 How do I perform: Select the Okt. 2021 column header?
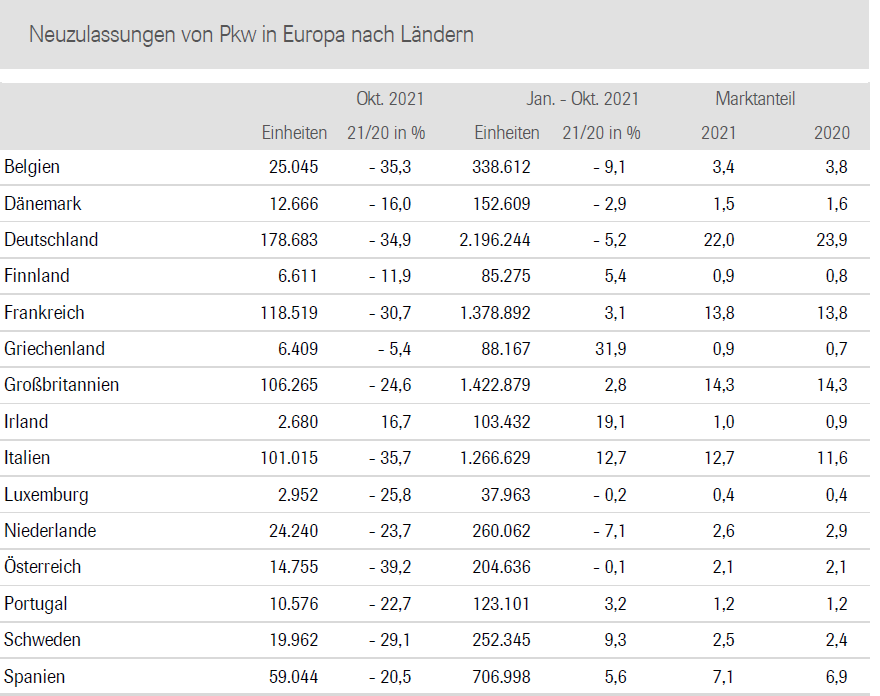point(390,99)
